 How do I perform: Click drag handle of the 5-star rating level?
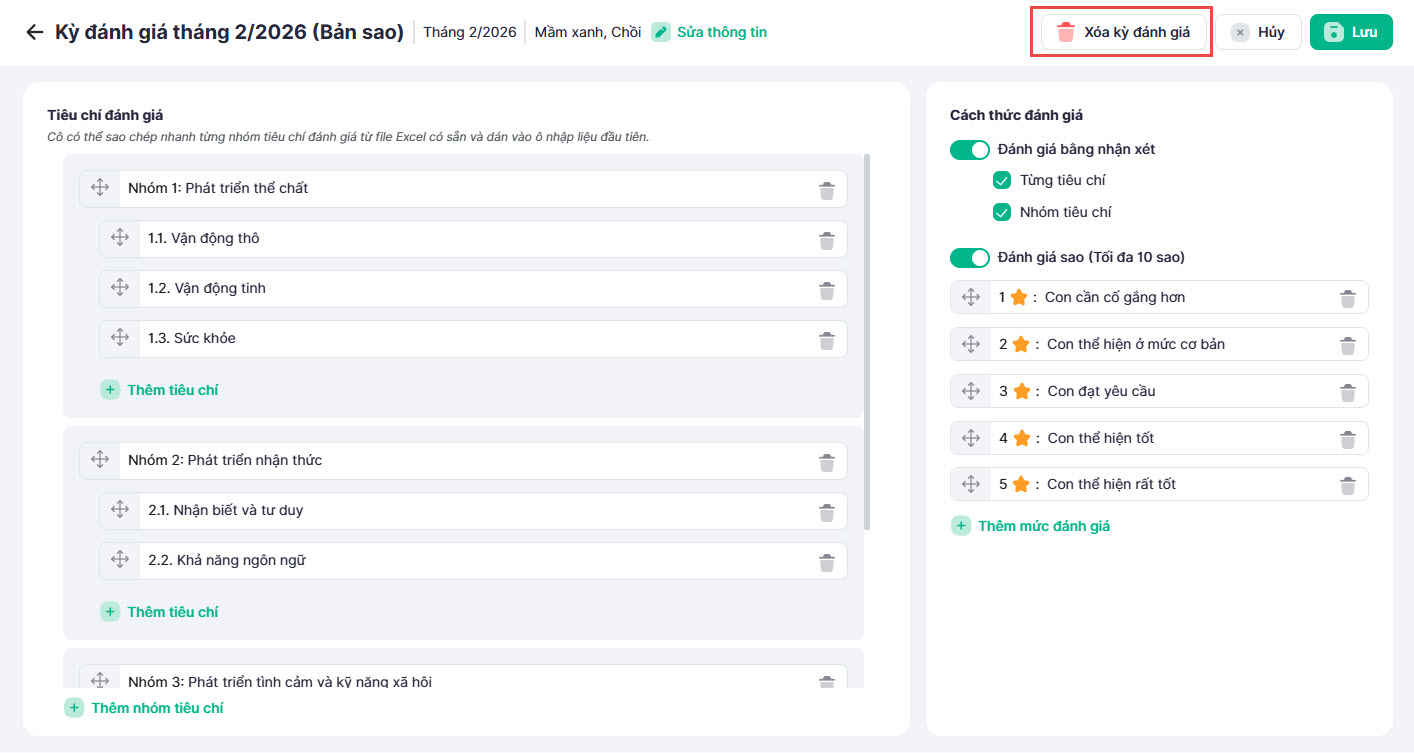[970, 484]
